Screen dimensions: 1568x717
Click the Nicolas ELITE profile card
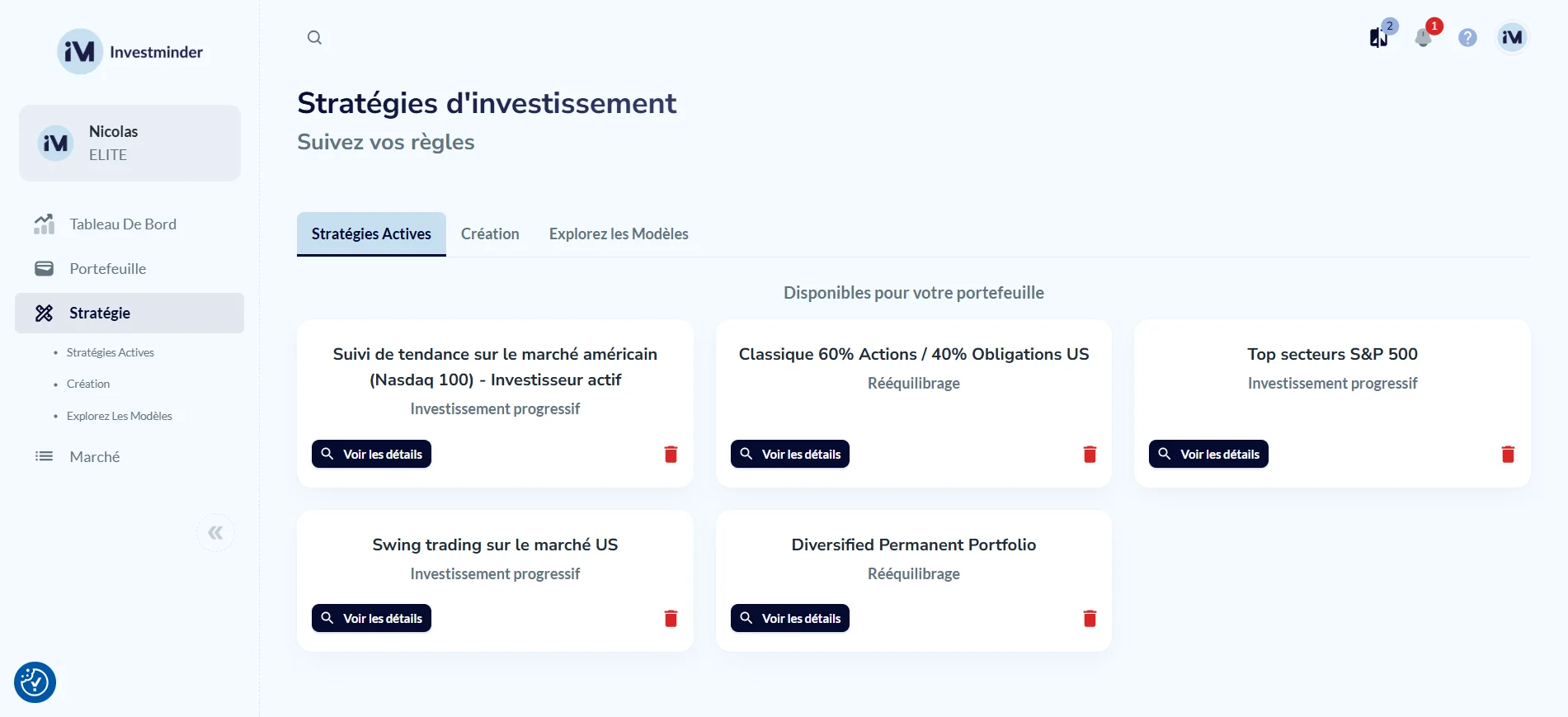pyautogui.click(x=129, y=143)
